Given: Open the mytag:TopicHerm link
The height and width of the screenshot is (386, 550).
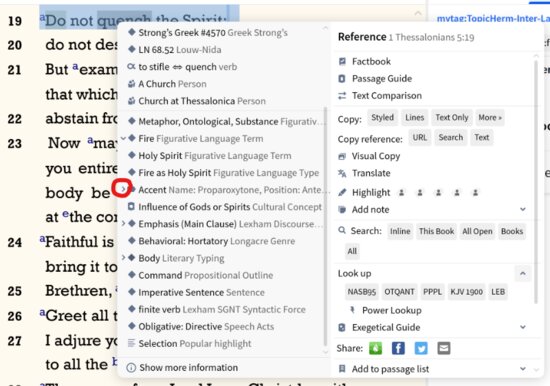Looking at the screenshot, I should 493,19.
